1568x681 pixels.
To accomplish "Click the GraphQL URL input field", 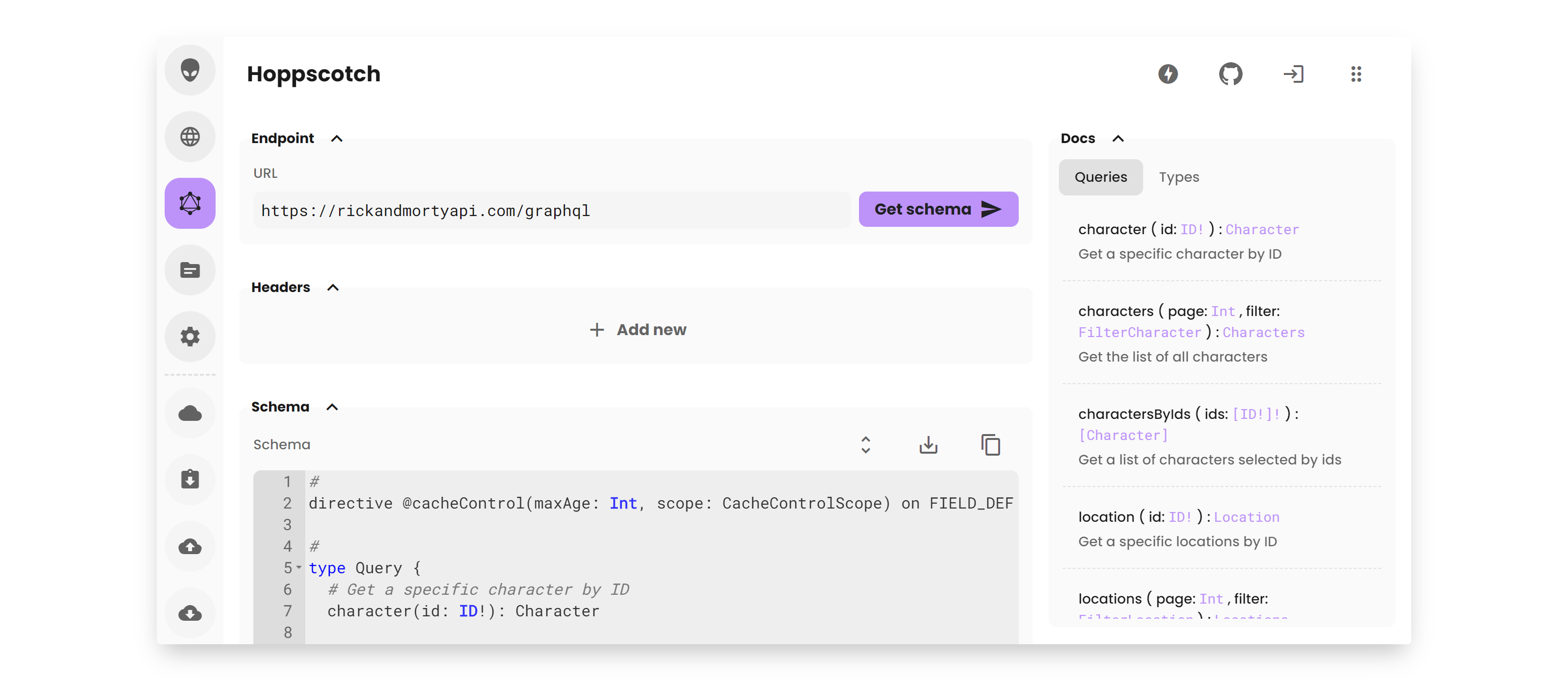I will point(551,211).
